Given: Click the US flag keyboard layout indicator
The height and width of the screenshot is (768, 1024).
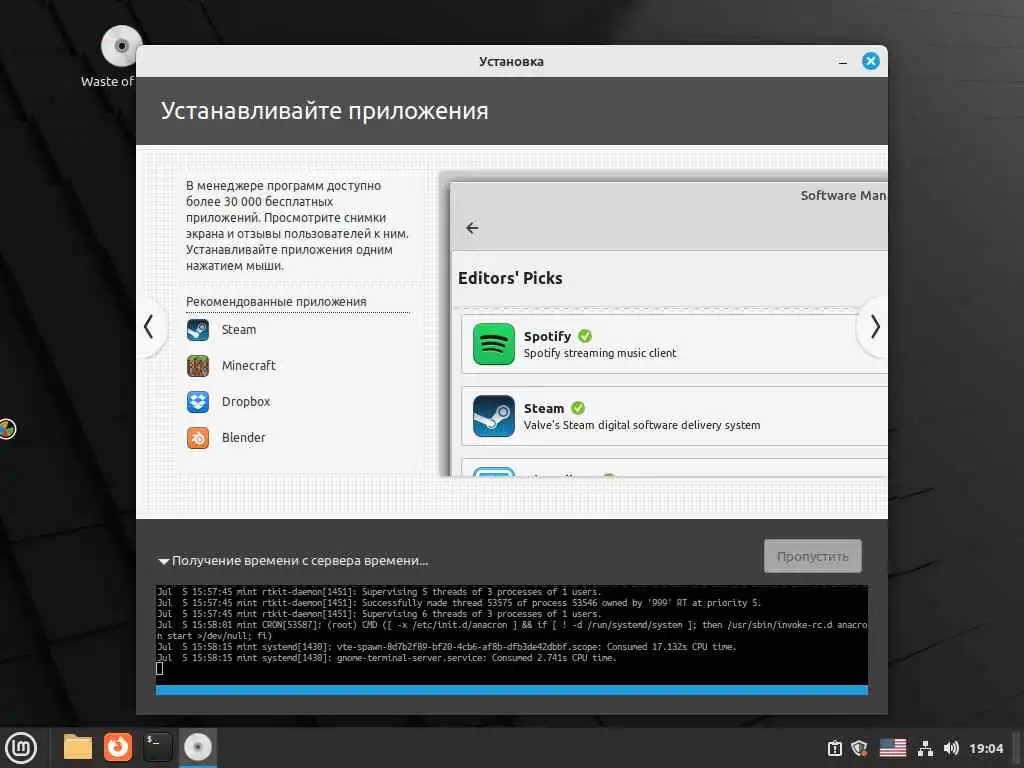Looking at the screenshot, I should 892,748.
